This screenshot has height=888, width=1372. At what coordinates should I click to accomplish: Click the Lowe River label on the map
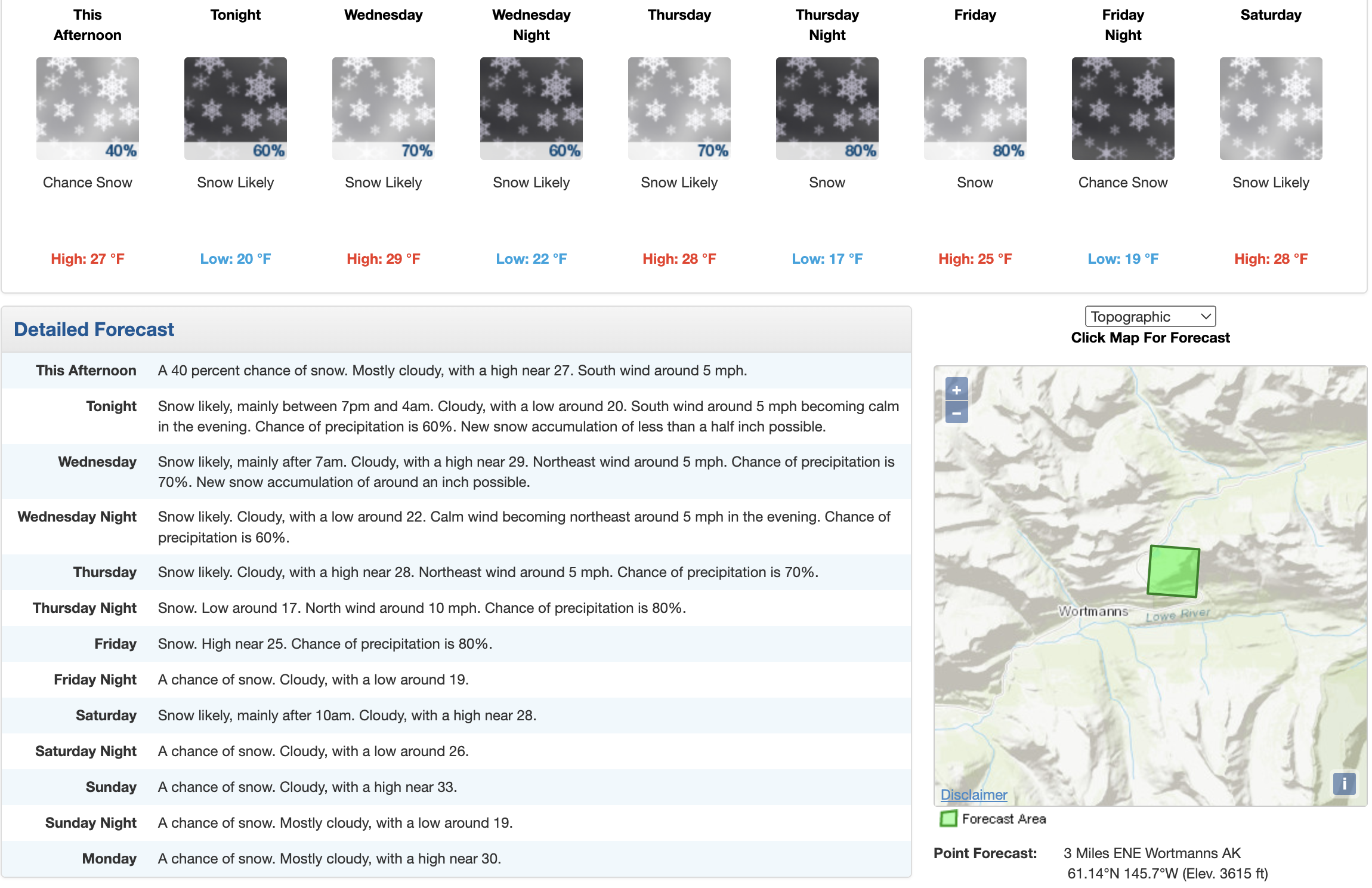[1178, 614]
